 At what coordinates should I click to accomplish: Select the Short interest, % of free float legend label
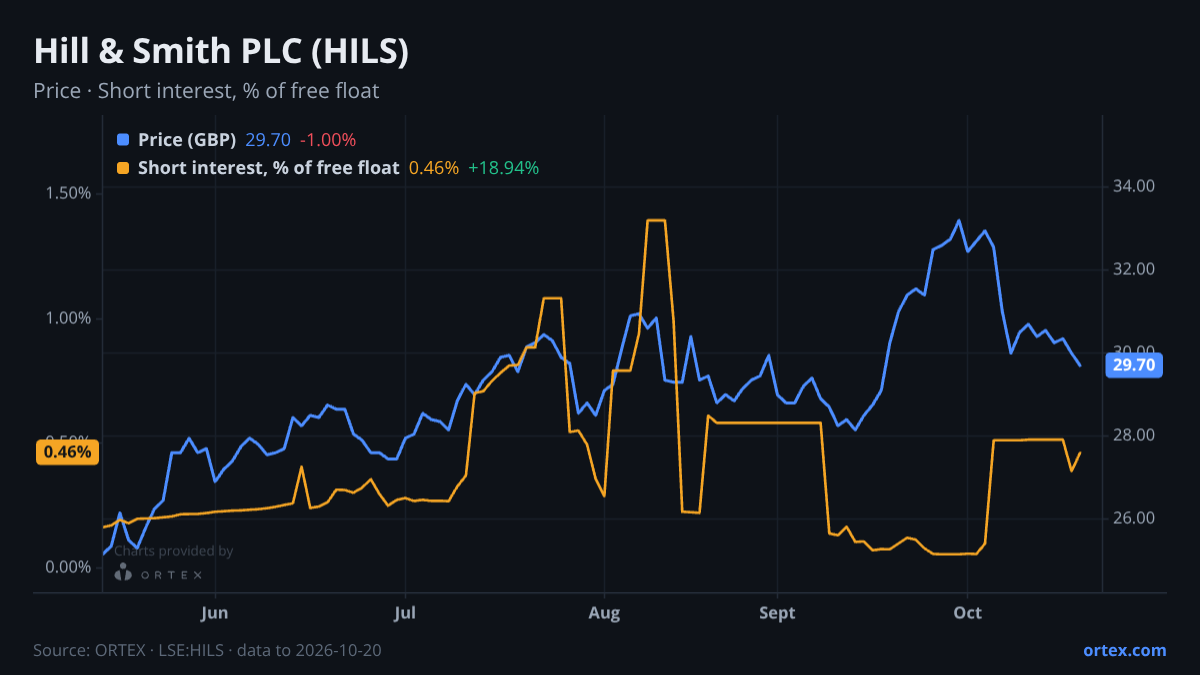tap(269, 168)
